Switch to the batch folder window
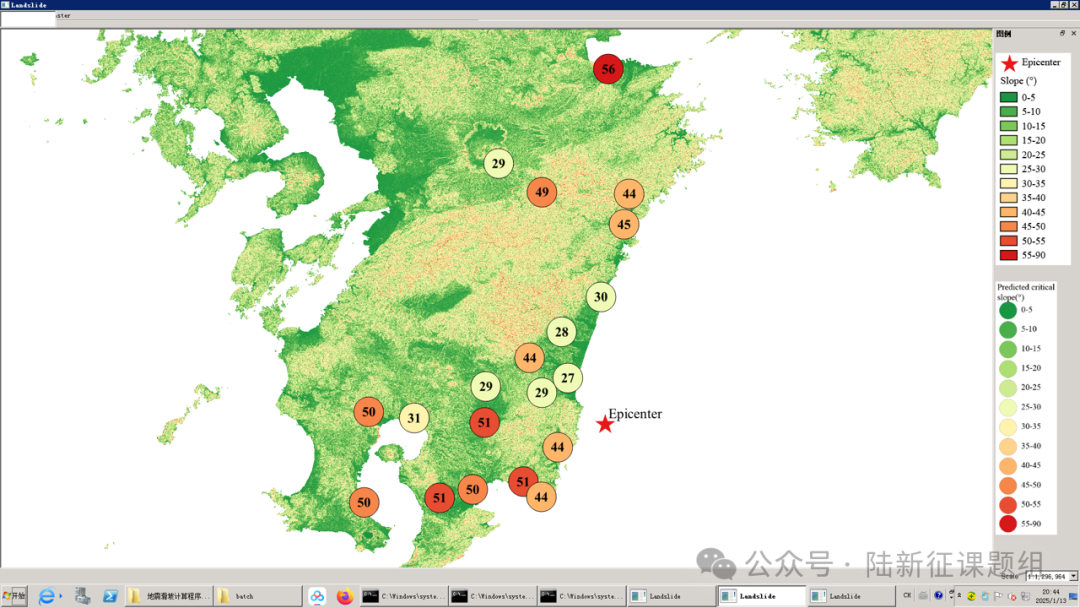The image size is (1080, 608). click(257, 596)
